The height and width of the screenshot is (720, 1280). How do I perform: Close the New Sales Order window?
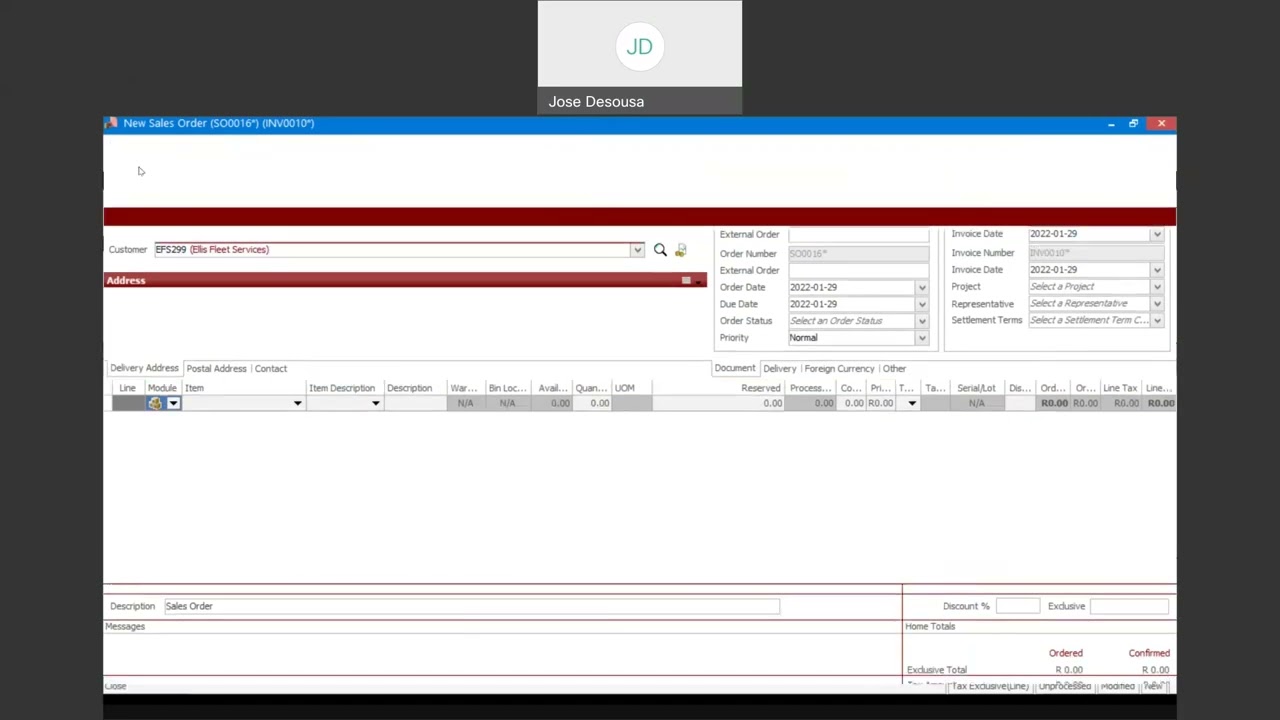pos(1161,124)
